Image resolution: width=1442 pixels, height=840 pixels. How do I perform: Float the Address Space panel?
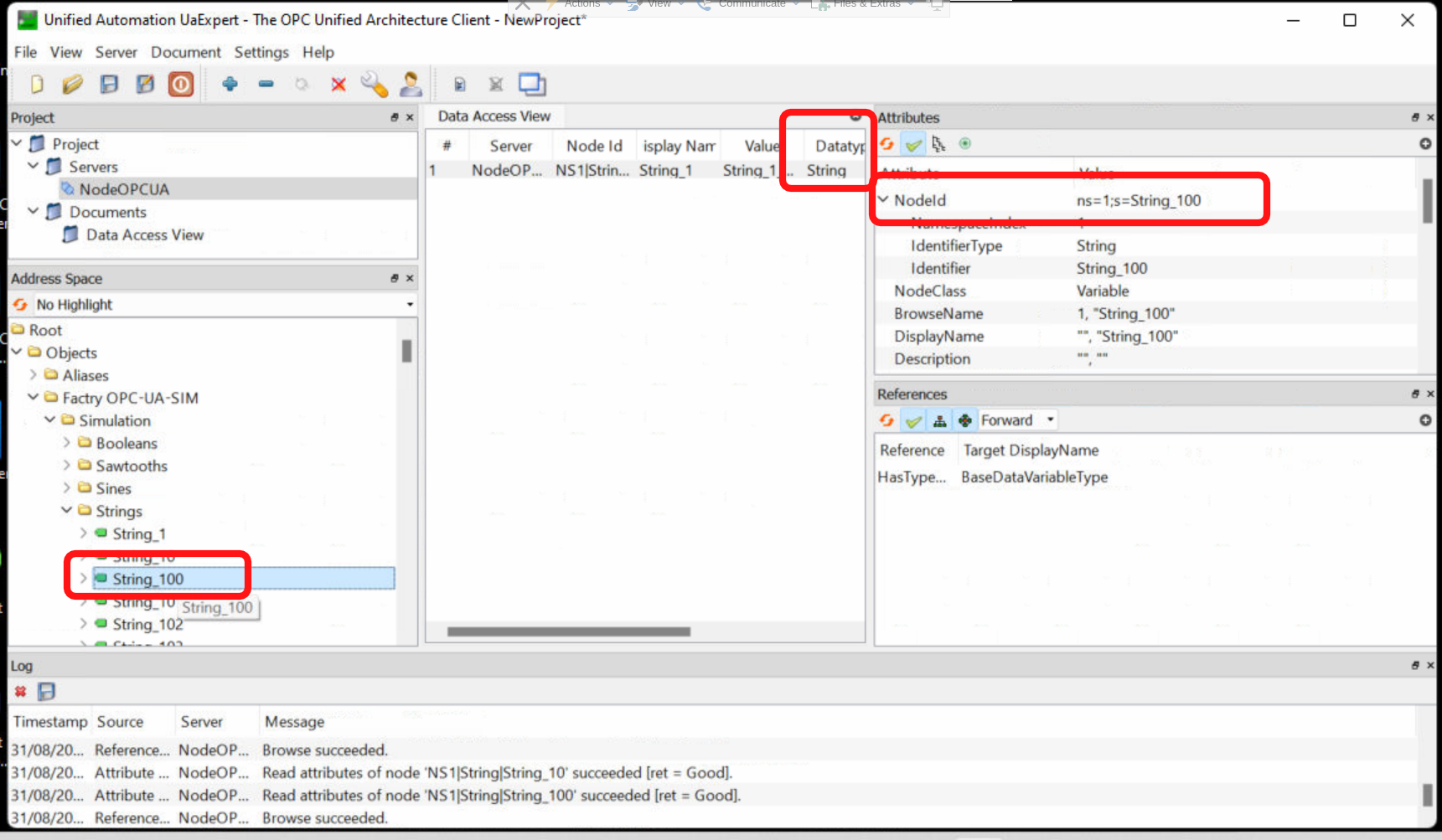394,279
